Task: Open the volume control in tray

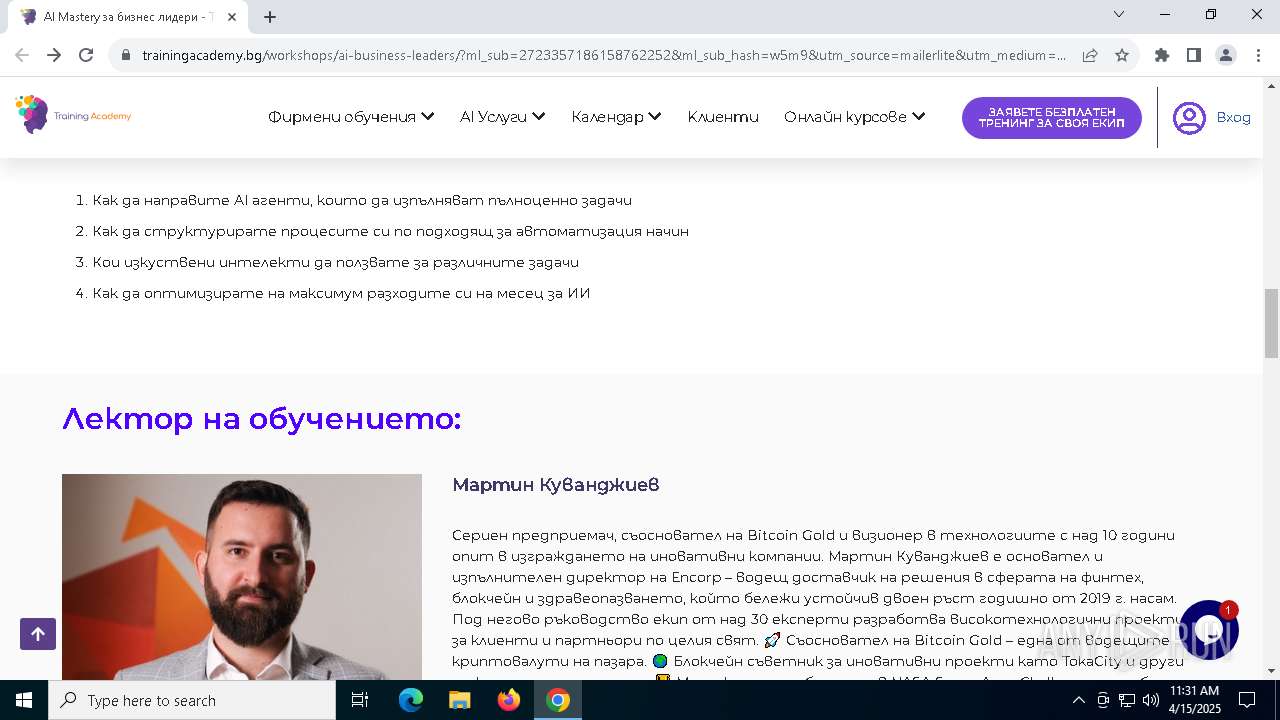Action: 1151,700
